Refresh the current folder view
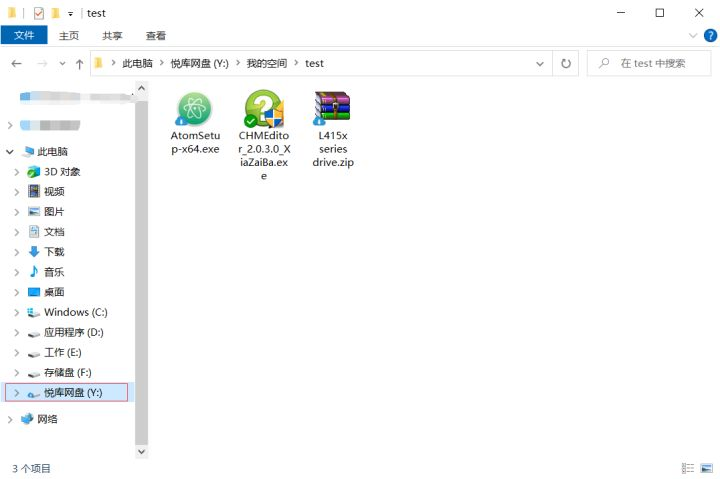 click(566, 63)
